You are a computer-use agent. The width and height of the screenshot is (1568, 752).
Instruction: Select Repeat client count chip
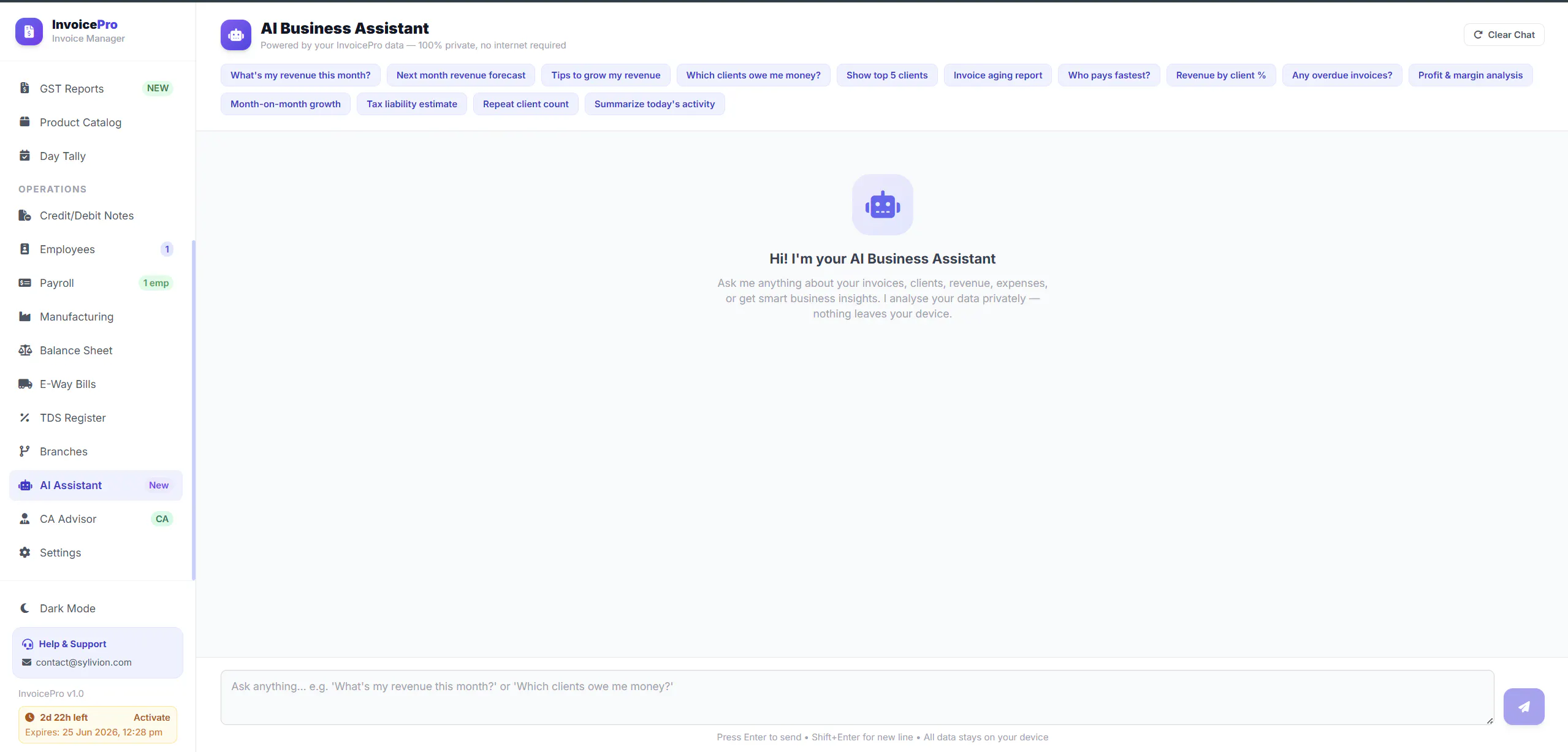[526, 104]
